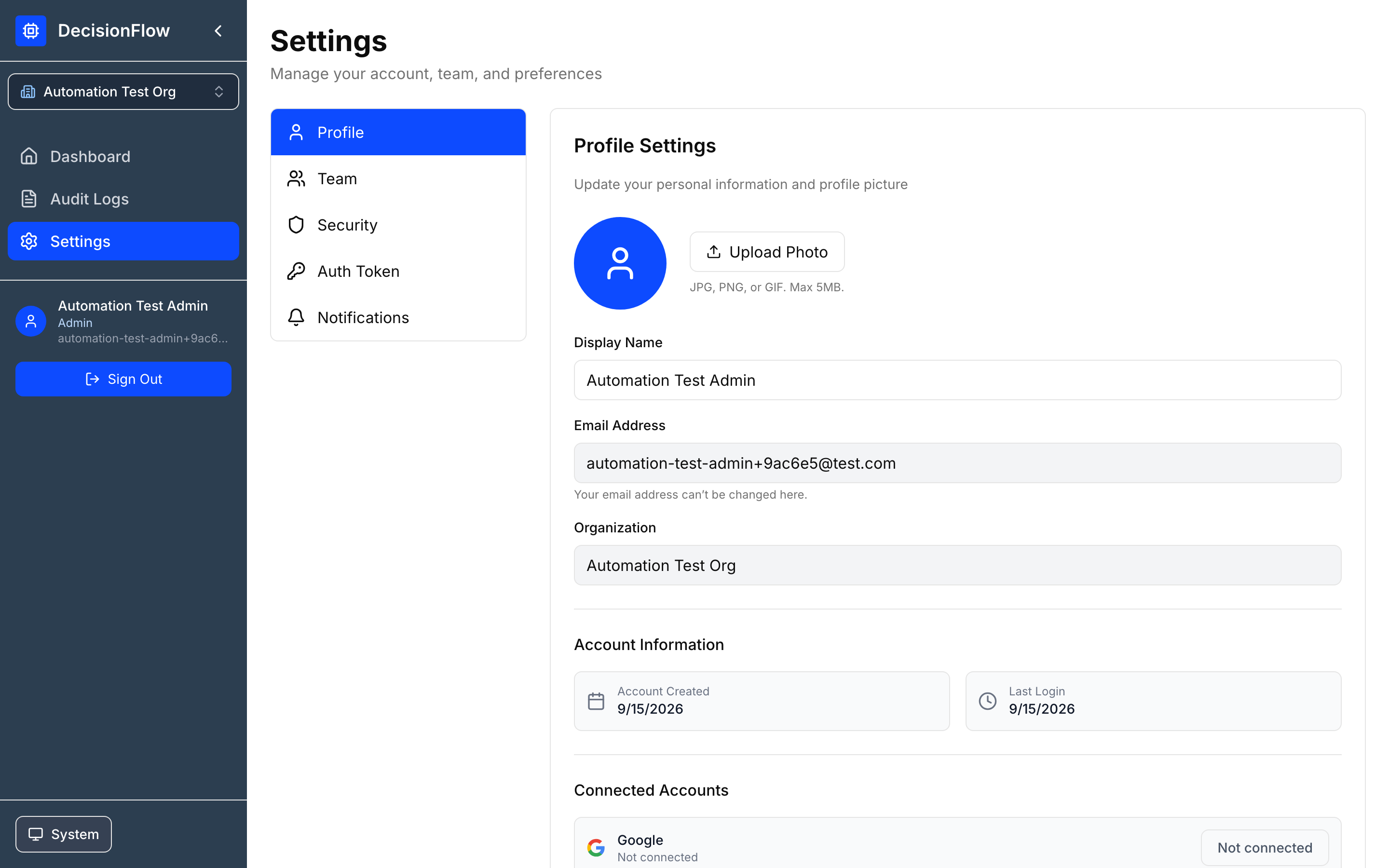Click the Profile person icon

tap(296, 132)
